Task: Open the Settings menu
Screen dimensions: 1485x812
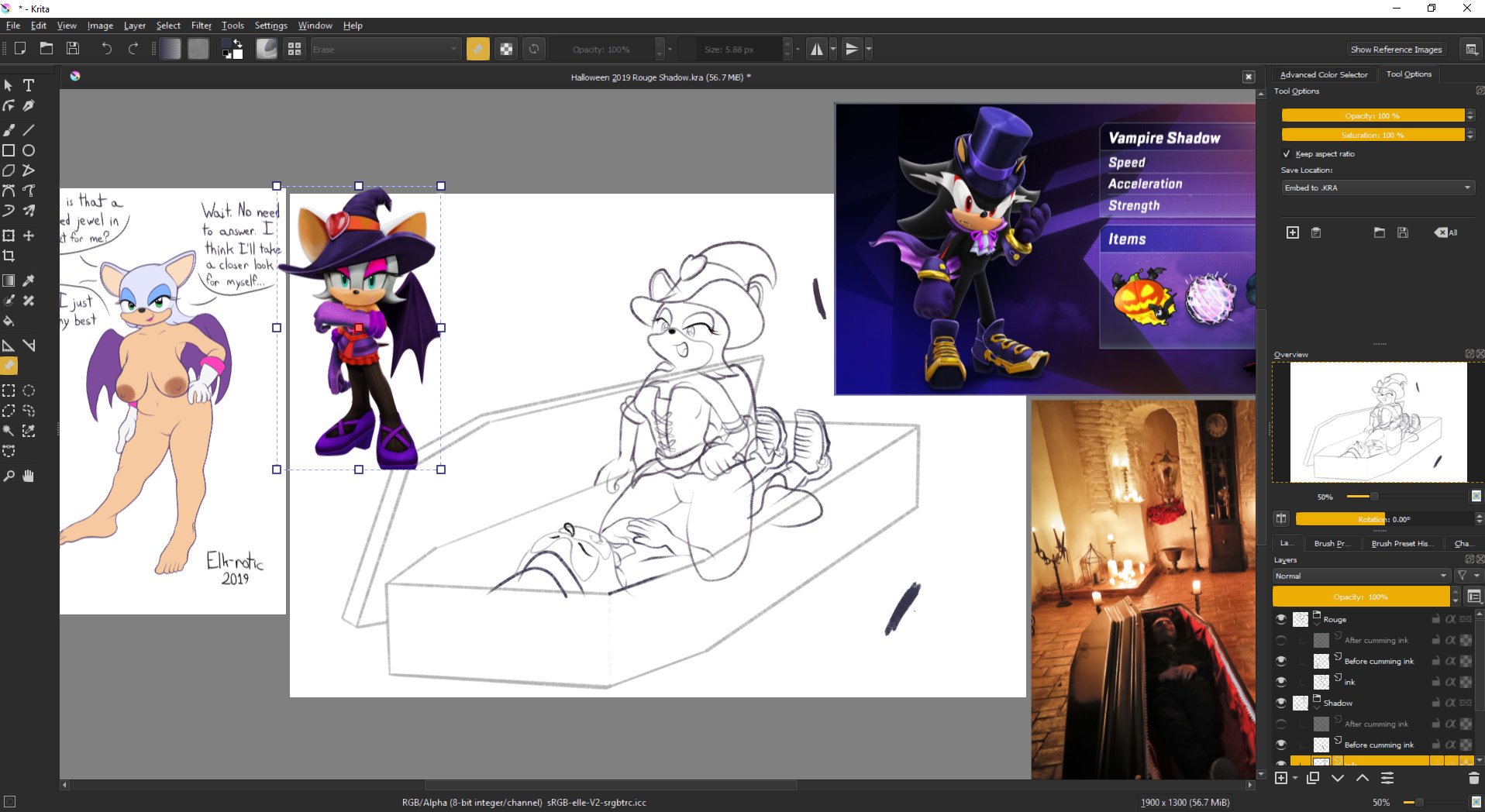Action: pos(271,26)
